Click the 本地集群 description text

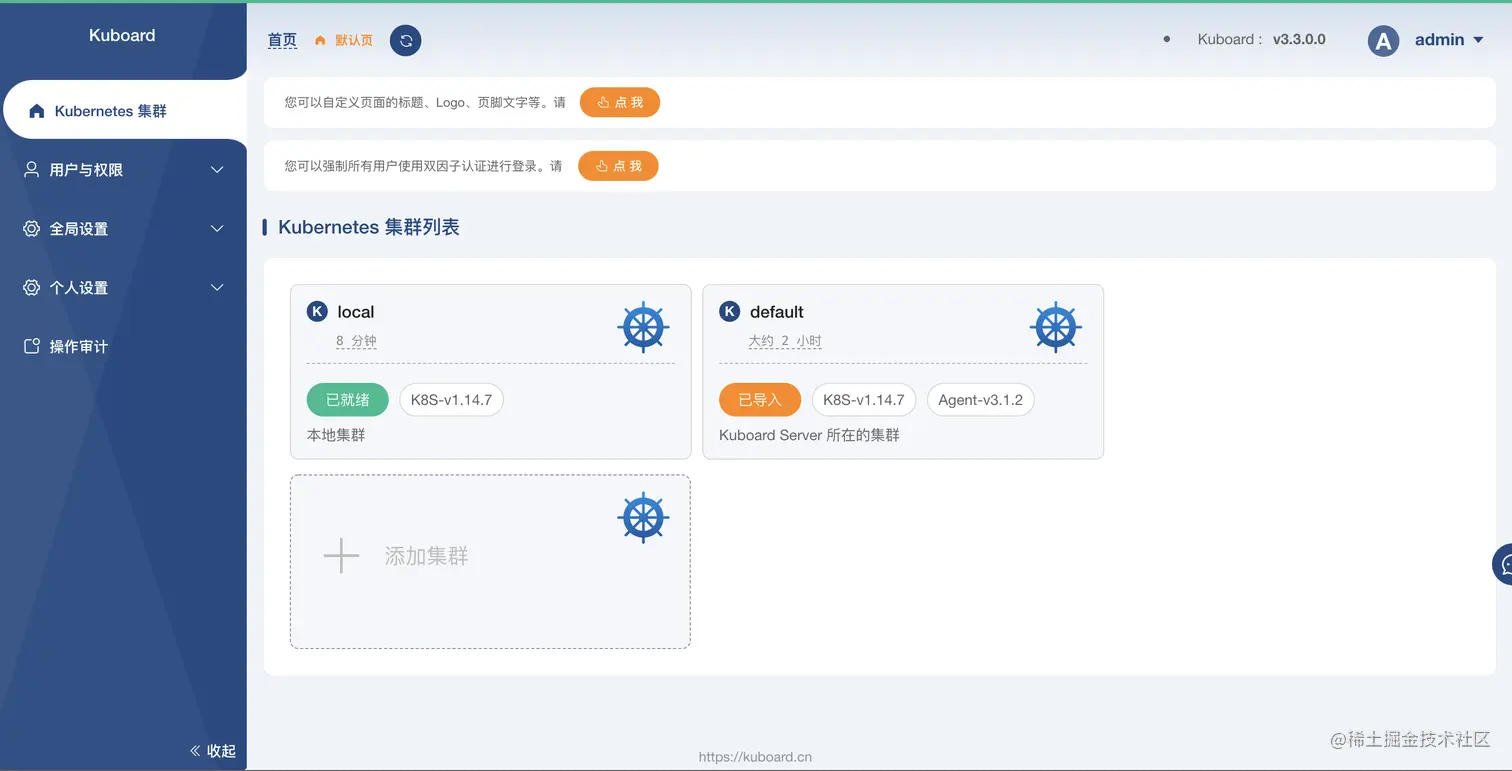click(x=336, y=436)
